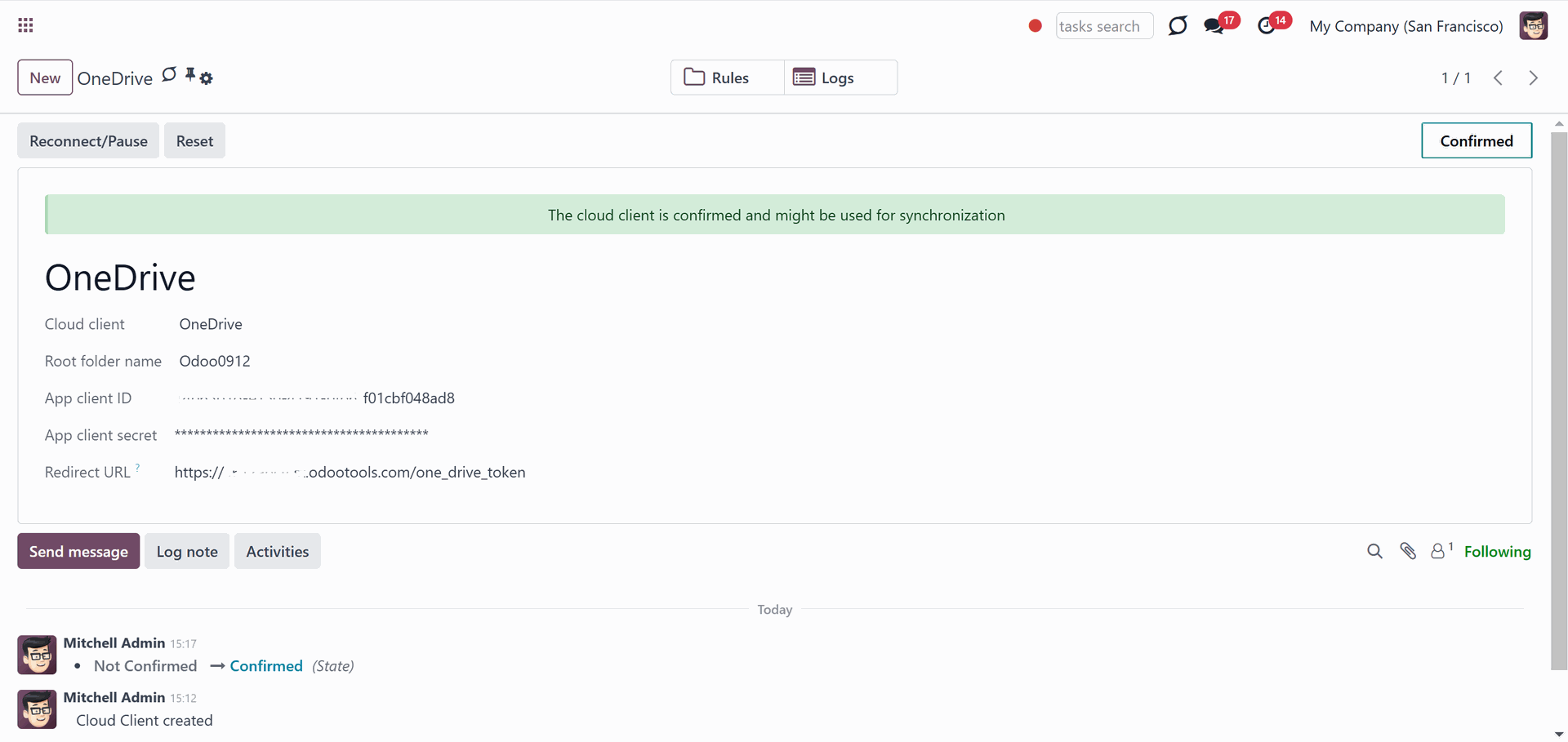This screenshot has width=1568, height=742.
Task: Create a New cloud client record
Action: click(45, 78)
